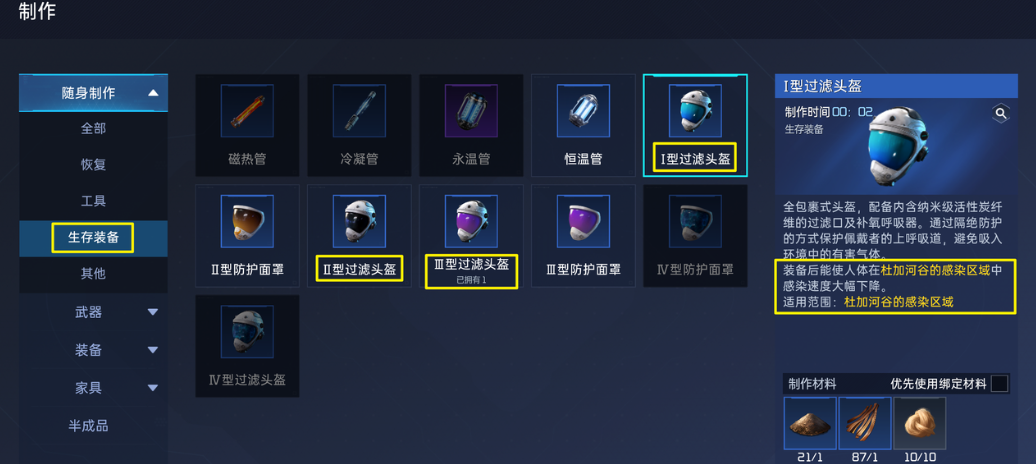This screenshot has height=464, width=1036.
Task: Expand the 武器 category arrow
Action: [153, 312]
